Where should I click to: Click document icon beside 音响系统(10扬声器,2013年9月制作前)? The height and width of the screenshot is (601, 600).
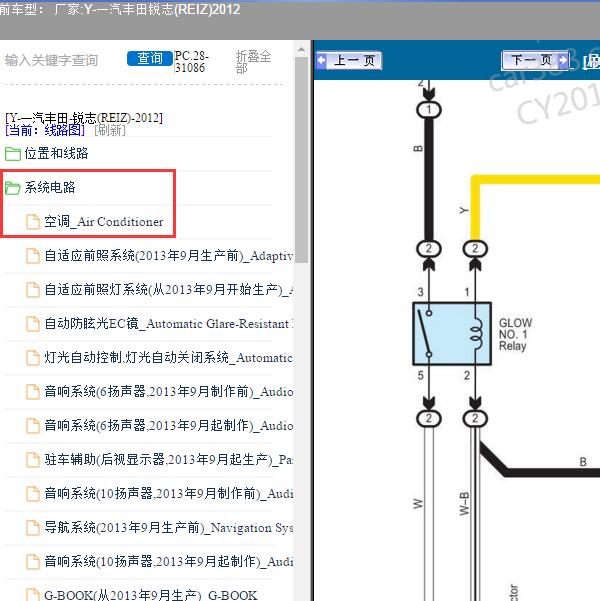(33, 494)
